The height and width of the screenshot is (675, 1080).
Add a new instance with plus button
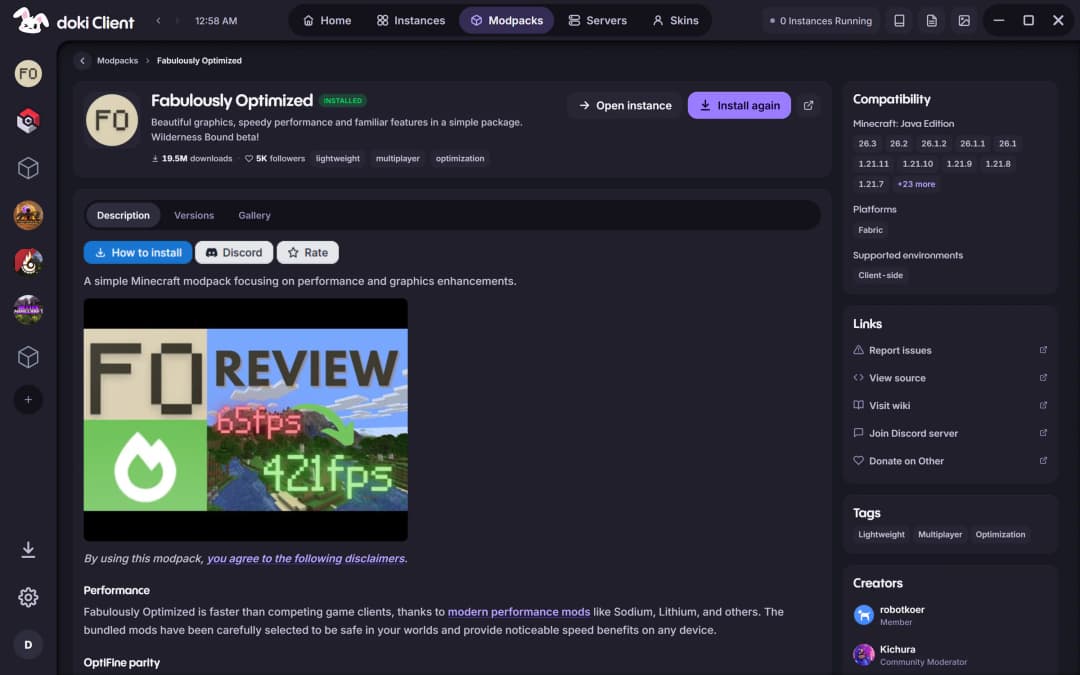coord(28,399)
